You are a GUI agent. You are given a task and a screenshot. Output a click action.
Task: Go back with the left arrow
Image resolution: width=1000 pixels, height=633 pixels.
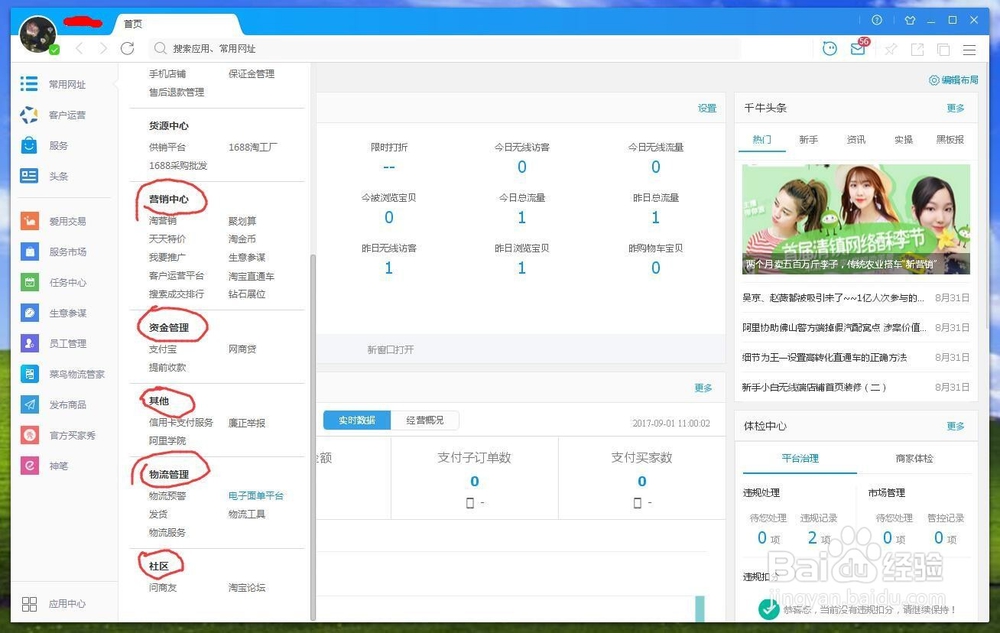pos(80,48)
